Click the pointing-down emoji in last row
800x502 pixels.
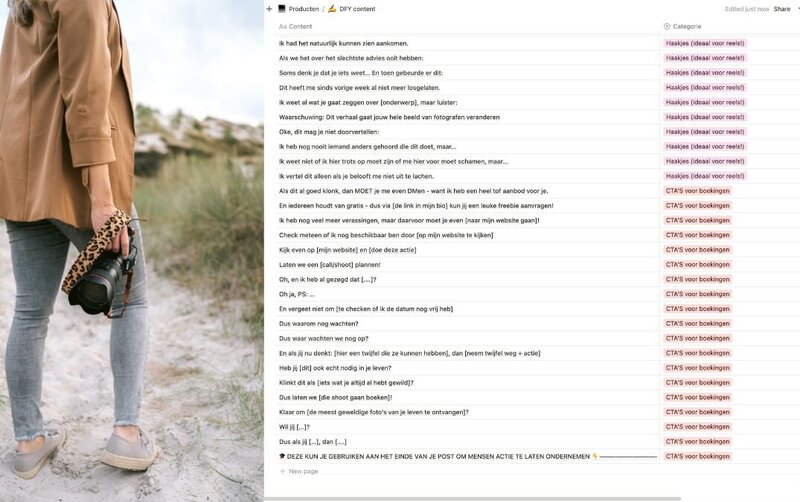coord(595,457)
